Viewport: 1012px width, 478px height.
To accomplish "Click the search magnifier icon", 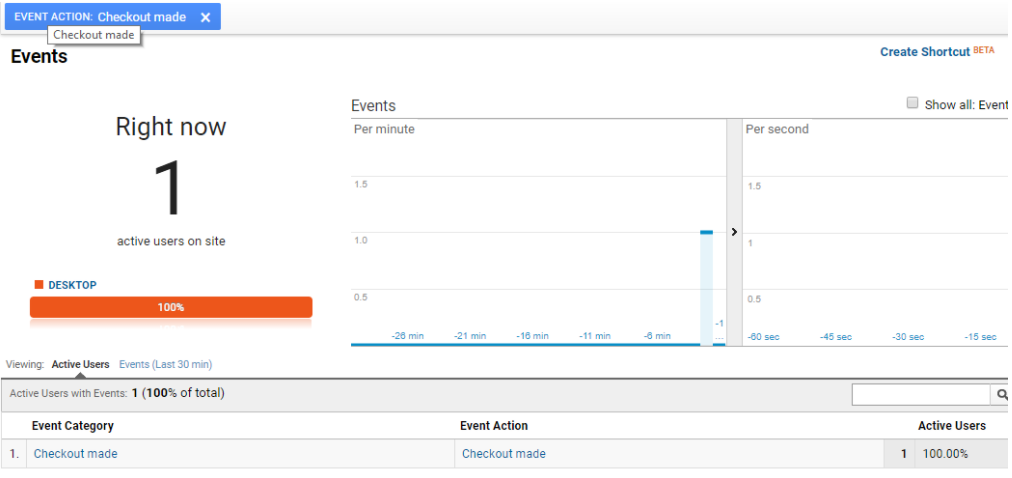I will pyautogui.click(x=1002, y=395).
